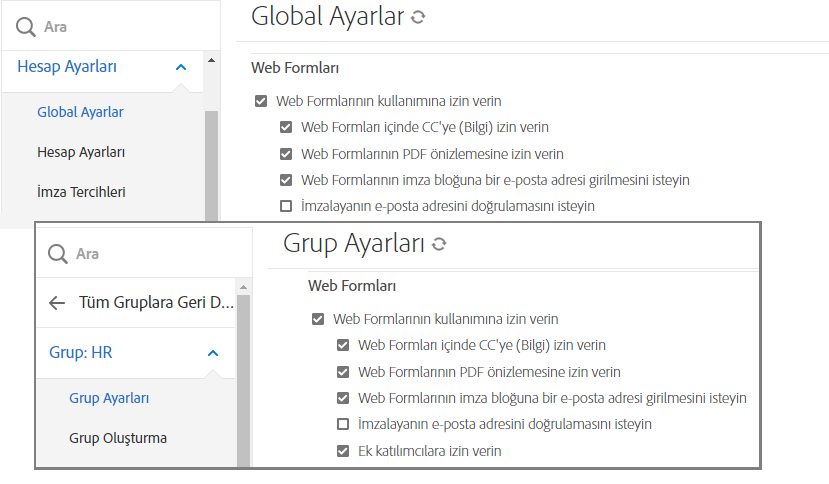Collapse the Grup: HR section chevron

(x=213, y=353)
